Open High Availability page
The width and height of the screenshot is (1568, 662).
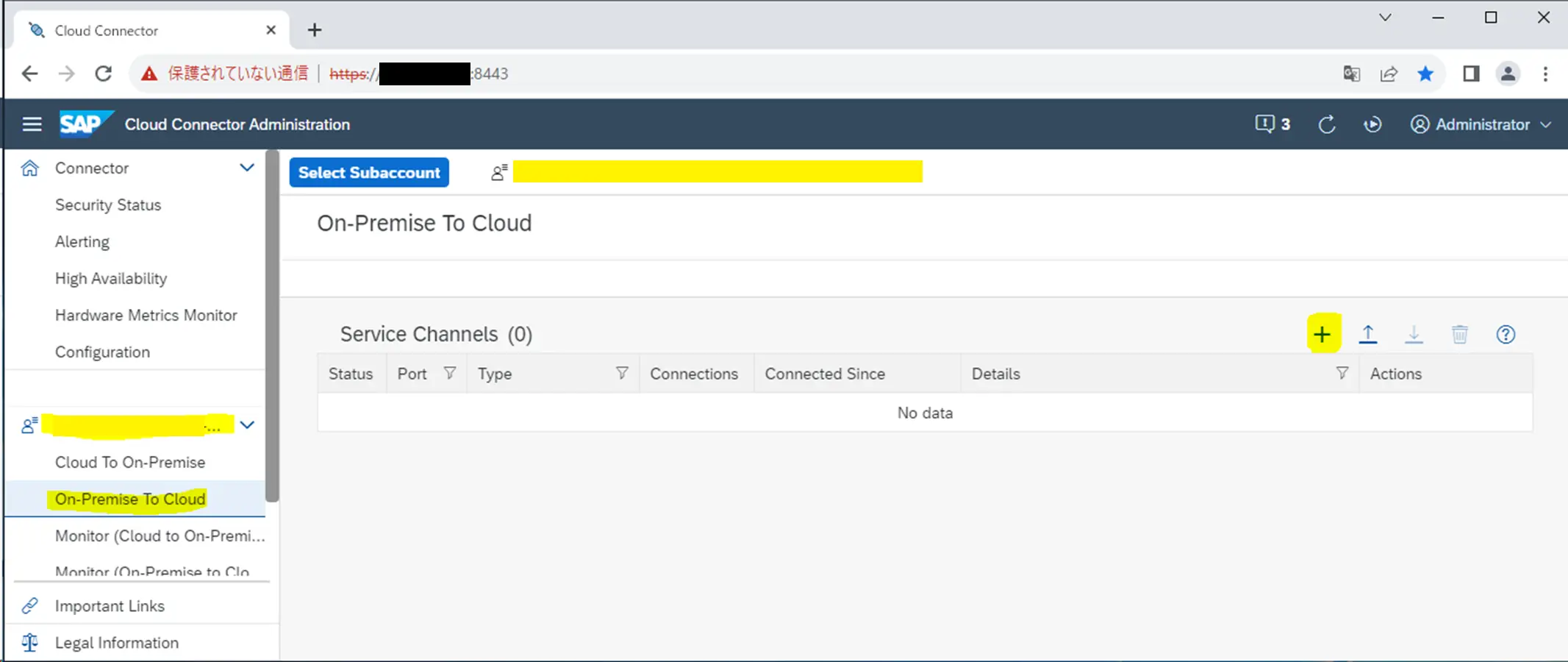click(x=111, y=278)
